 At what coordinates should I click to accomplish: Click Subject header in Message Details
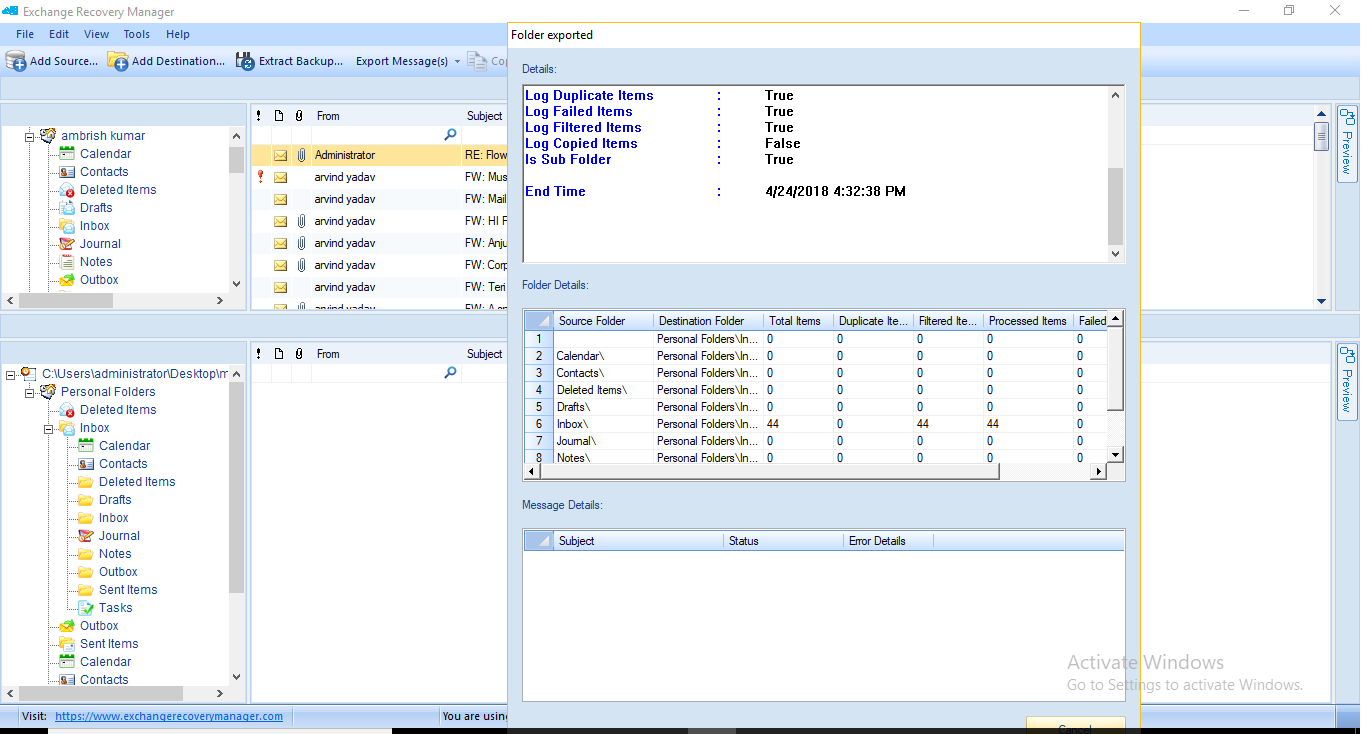click(638, 541)
